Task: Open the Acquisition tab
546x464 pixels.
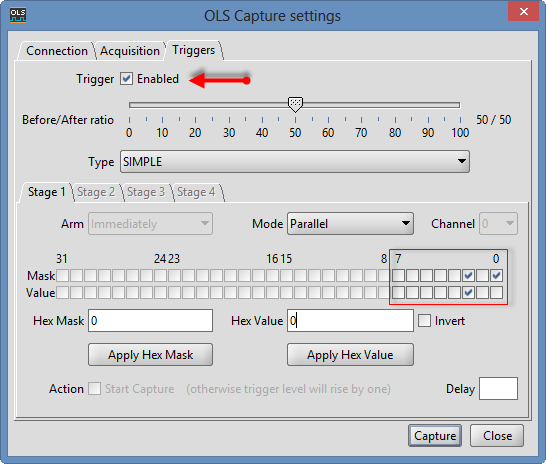Action: 130,51
